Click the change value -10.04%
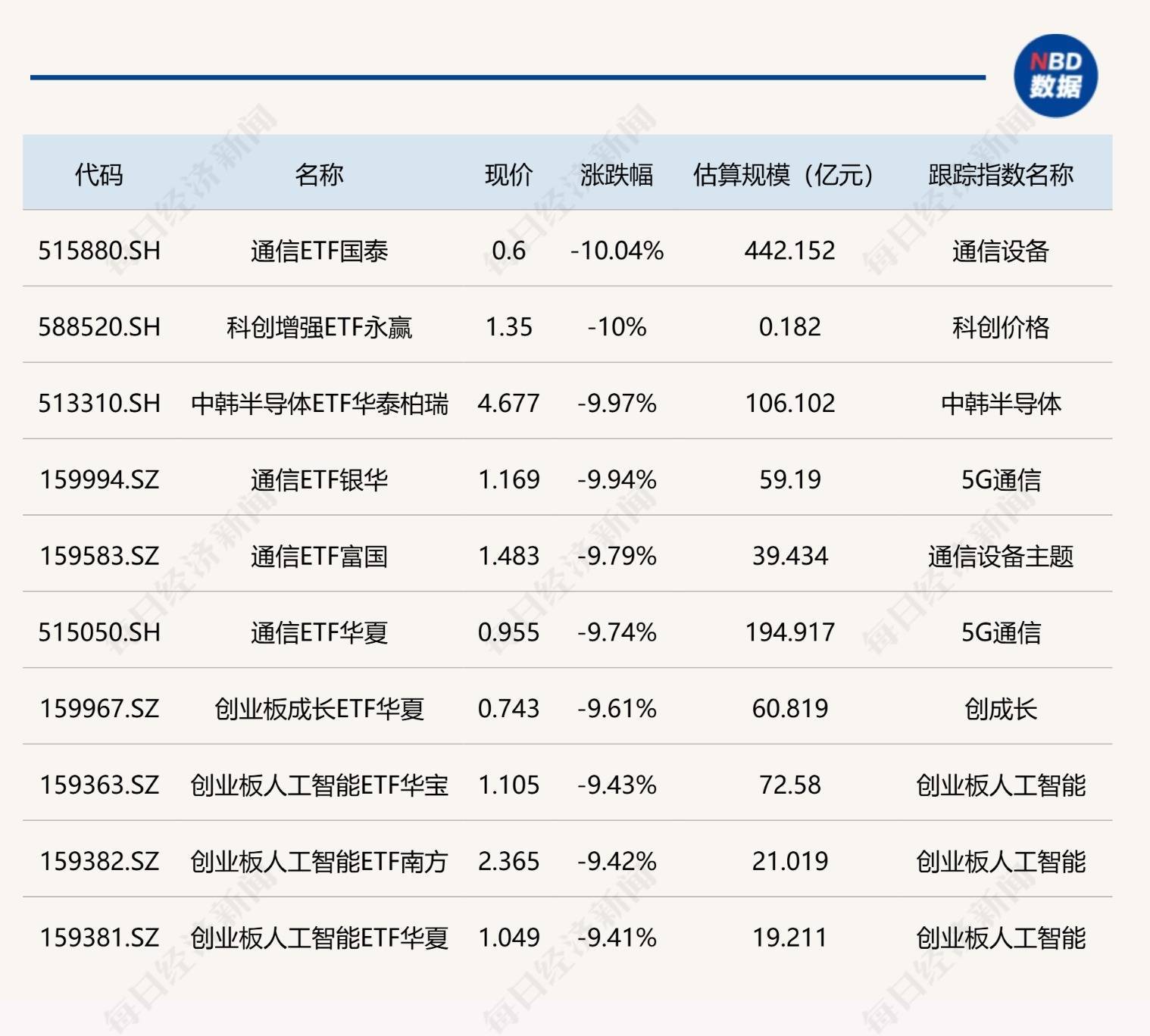Screen dimensions: 1150x1036 coord(617,251)
